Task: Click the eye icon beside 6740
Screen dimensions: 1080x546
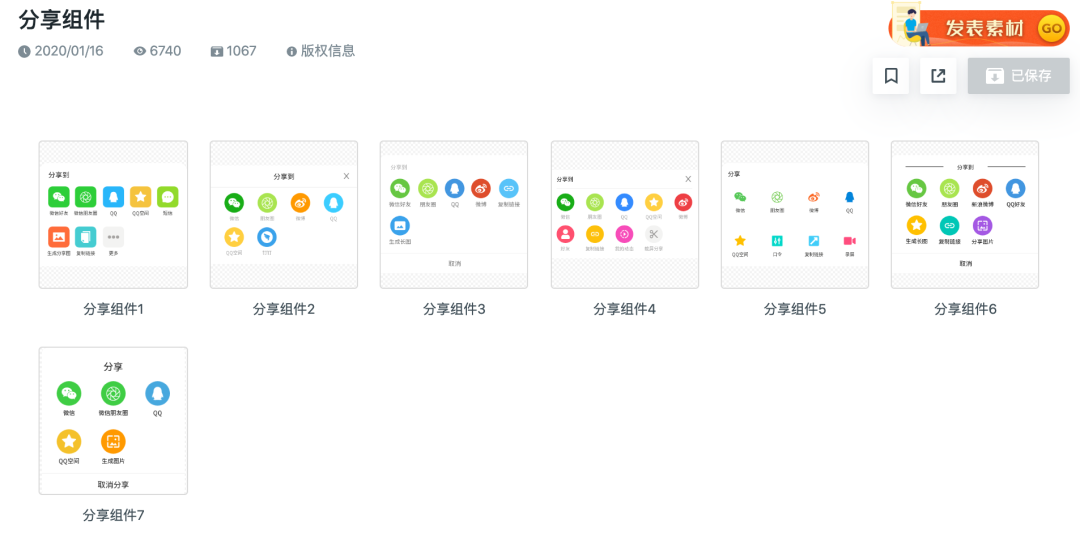Action: (x=140, y=51)
